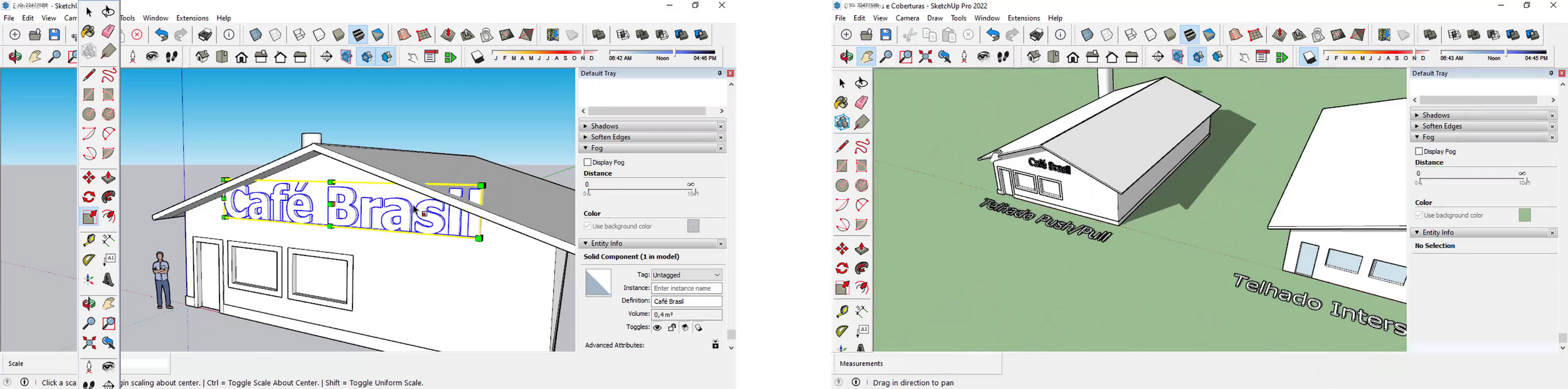This screenshot has height=389, width=1568.
Task: Toggle Use background color in right tray
Action: [1419, 215]
